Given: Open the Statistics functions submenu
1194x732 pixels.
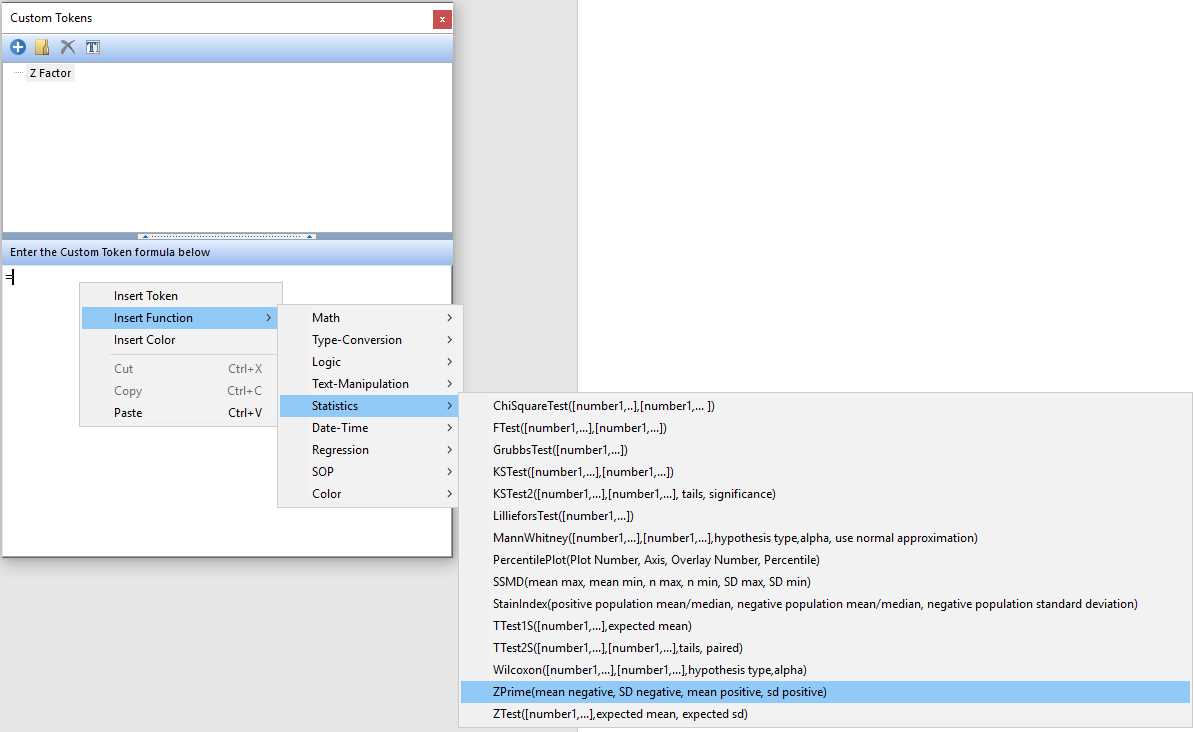Looking at the screenshot, I should [x=370, y=406].
